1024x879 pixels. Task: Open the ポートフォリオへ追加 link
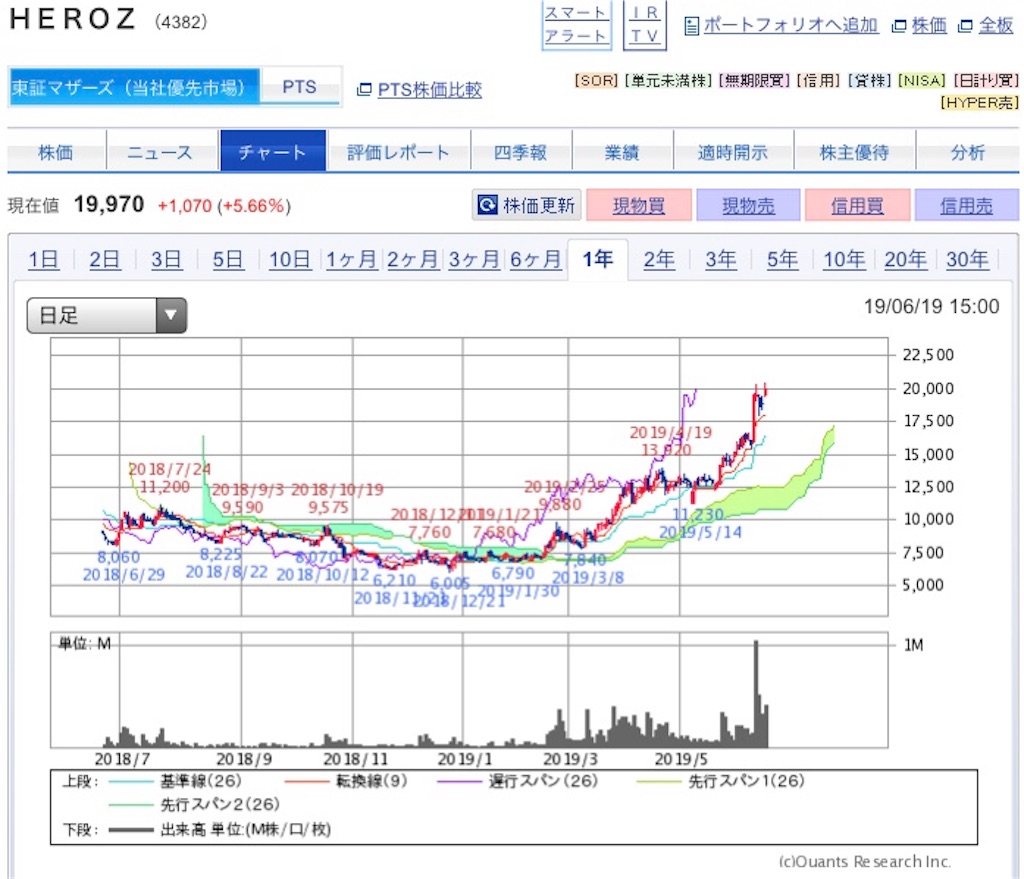[790, 25]
